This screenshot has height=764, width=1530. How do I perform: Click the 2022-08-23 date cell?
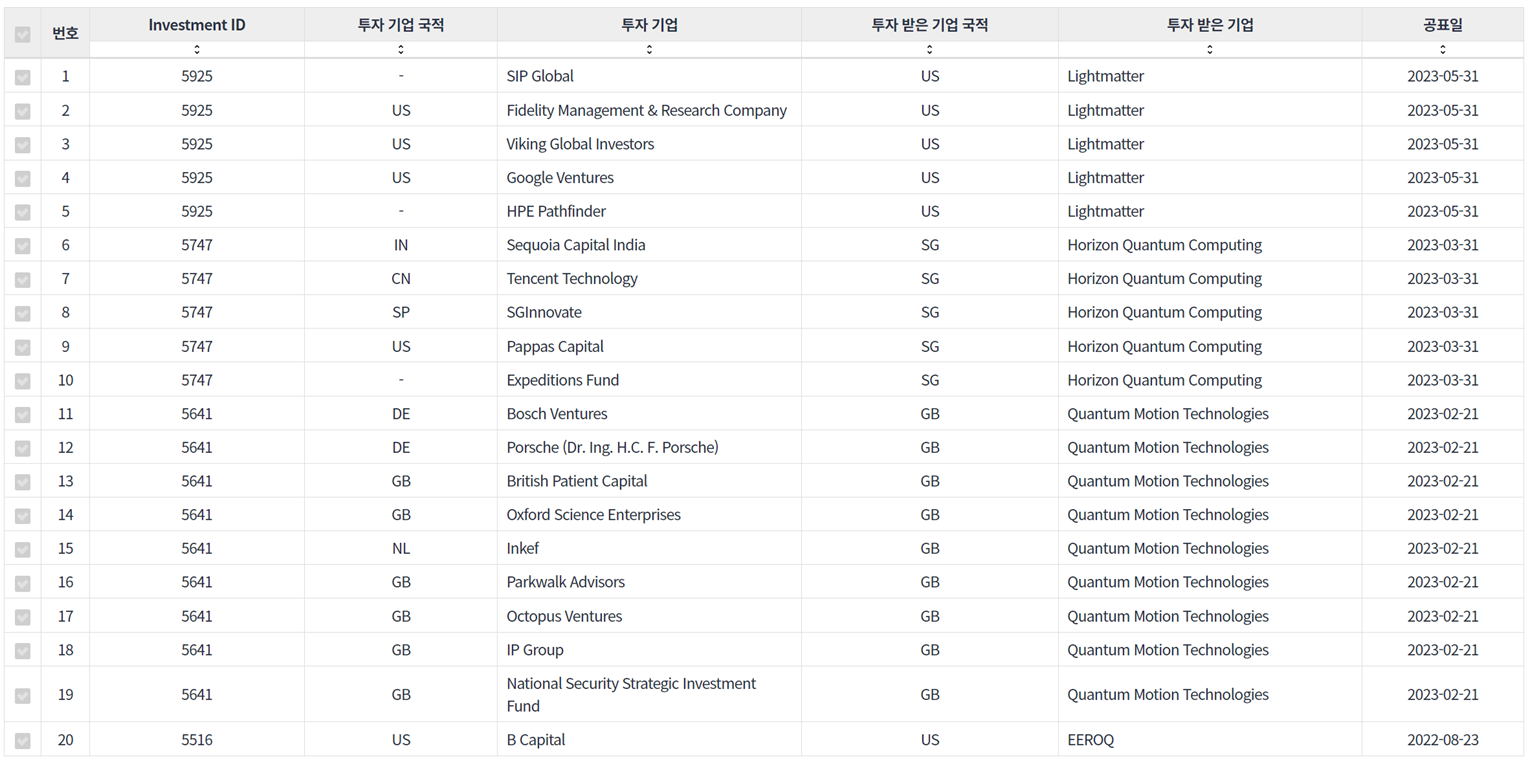(x=1442, y=740)
